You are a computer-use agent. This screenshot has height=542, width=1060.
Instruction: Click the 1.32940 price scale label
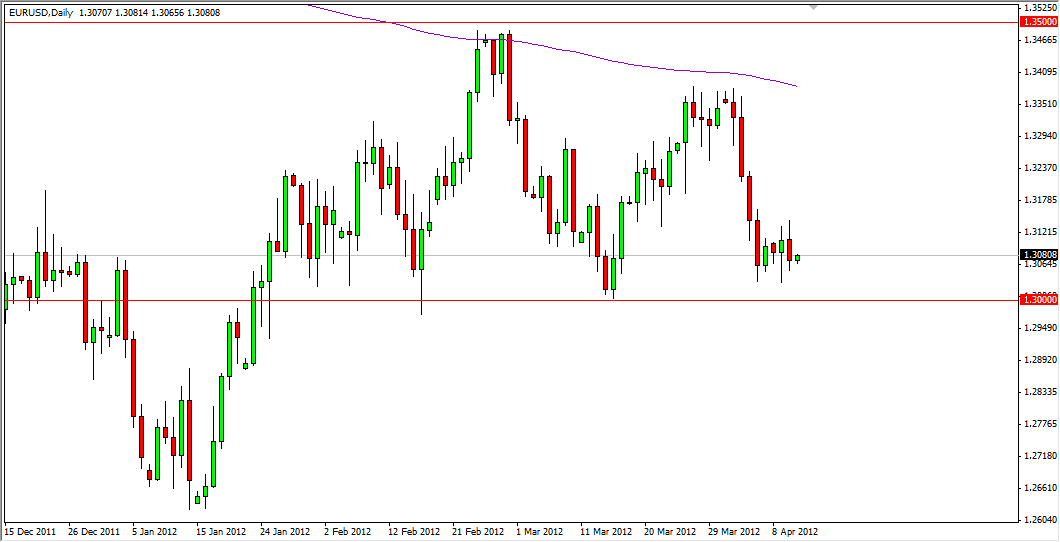[x=1037, y=136]
